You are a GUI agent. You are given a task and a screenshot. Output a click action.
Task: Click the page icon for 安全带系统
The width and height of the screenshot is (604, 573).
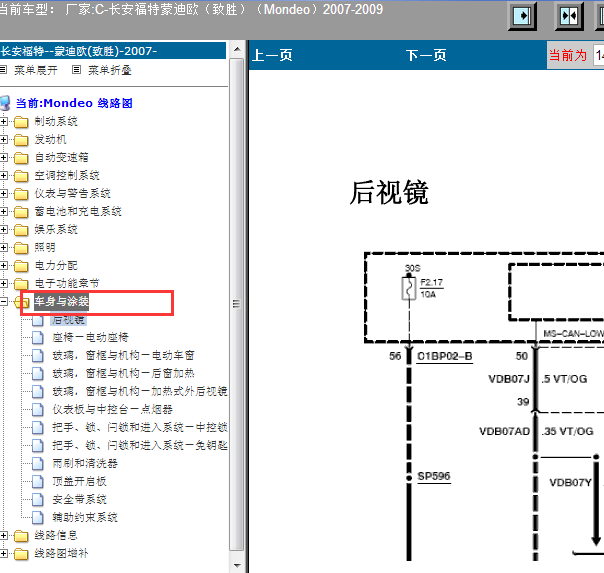coord(37,499)
